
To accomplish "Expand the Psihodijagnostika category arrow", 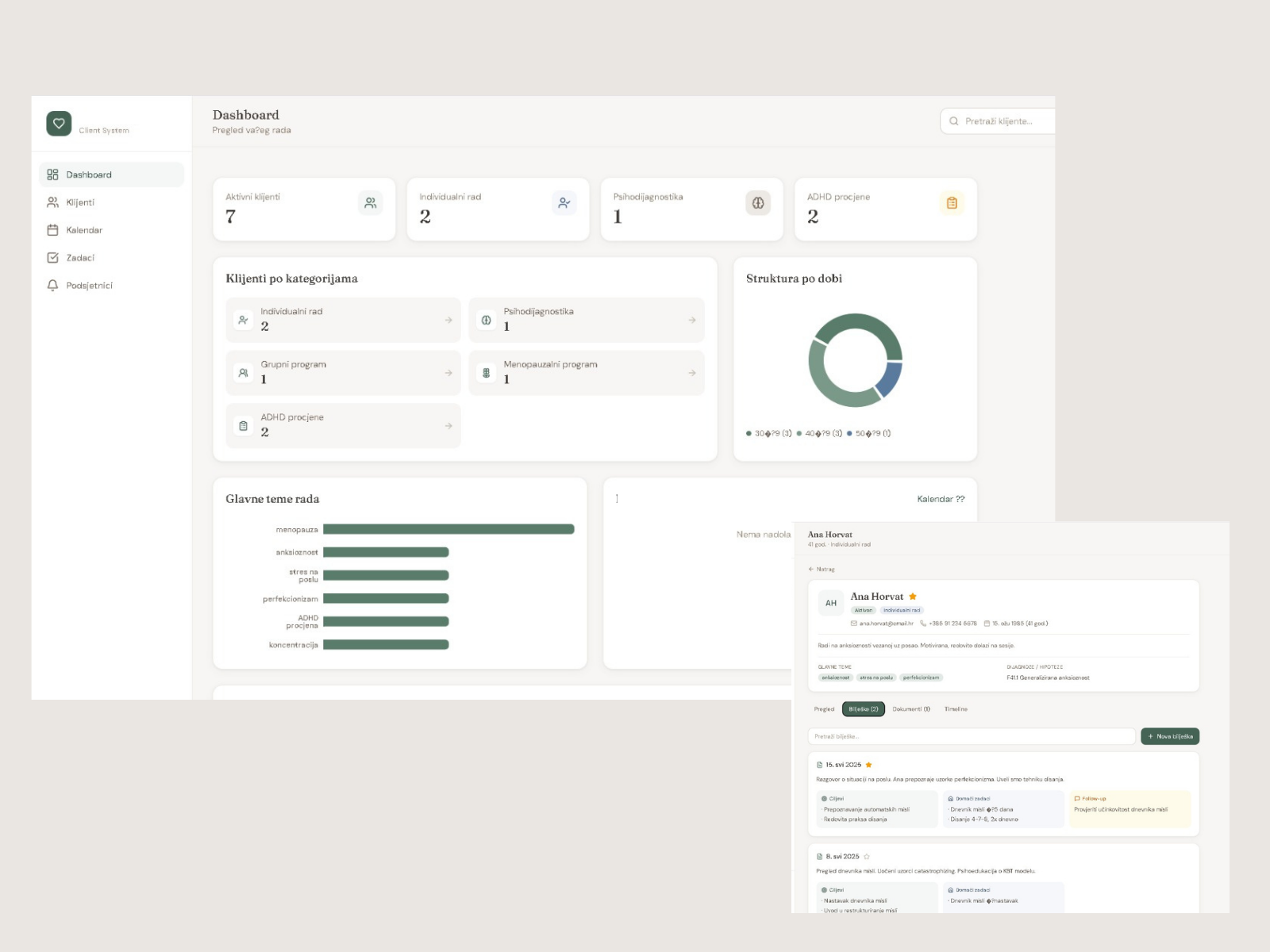I will pyautogui.click(x=692, y=320).
